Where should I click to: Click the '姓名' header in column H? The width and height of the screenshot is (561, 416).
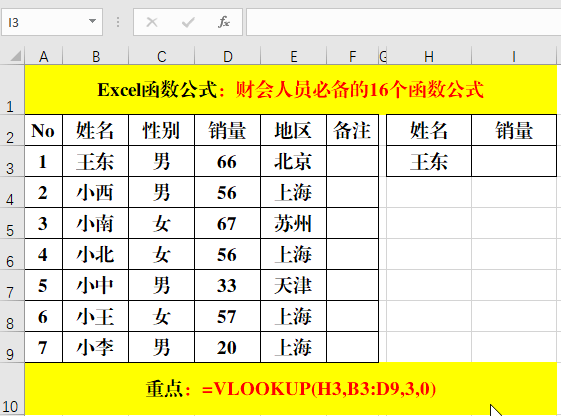pyautogui.click(x=429, y=130)
